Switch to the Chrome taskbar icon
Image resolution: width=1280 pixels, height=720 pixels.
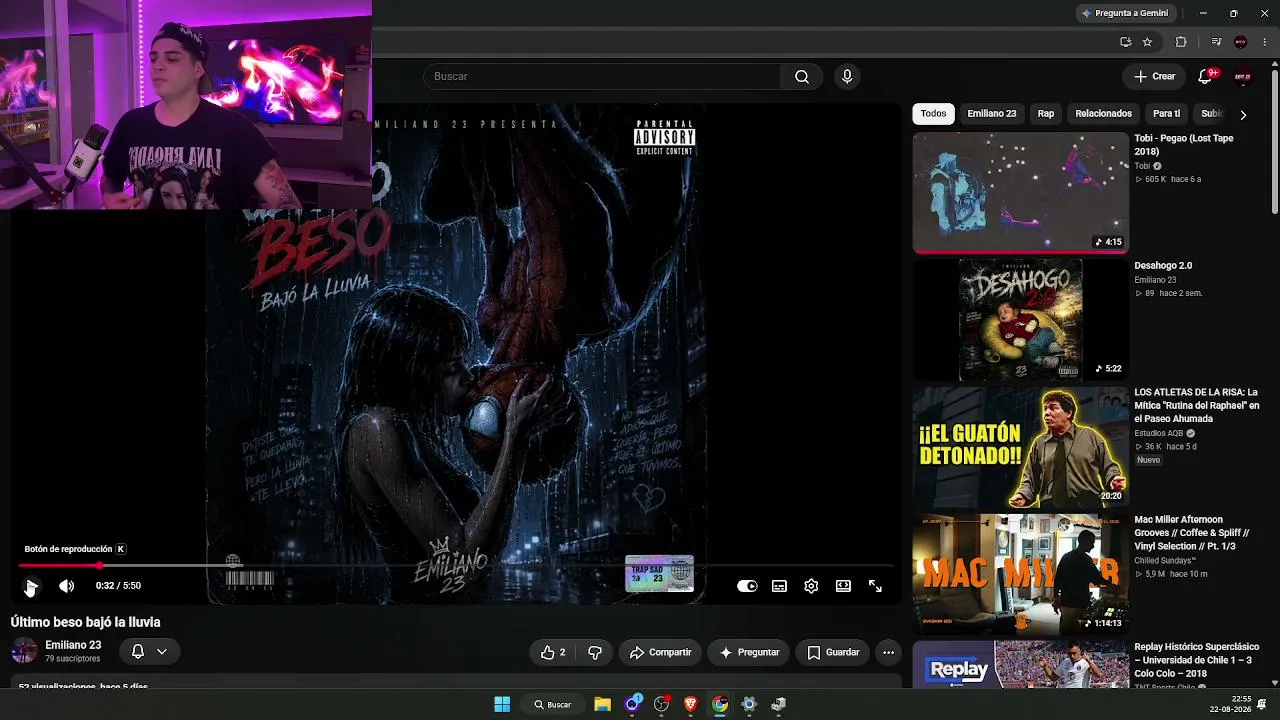(720, 704)
